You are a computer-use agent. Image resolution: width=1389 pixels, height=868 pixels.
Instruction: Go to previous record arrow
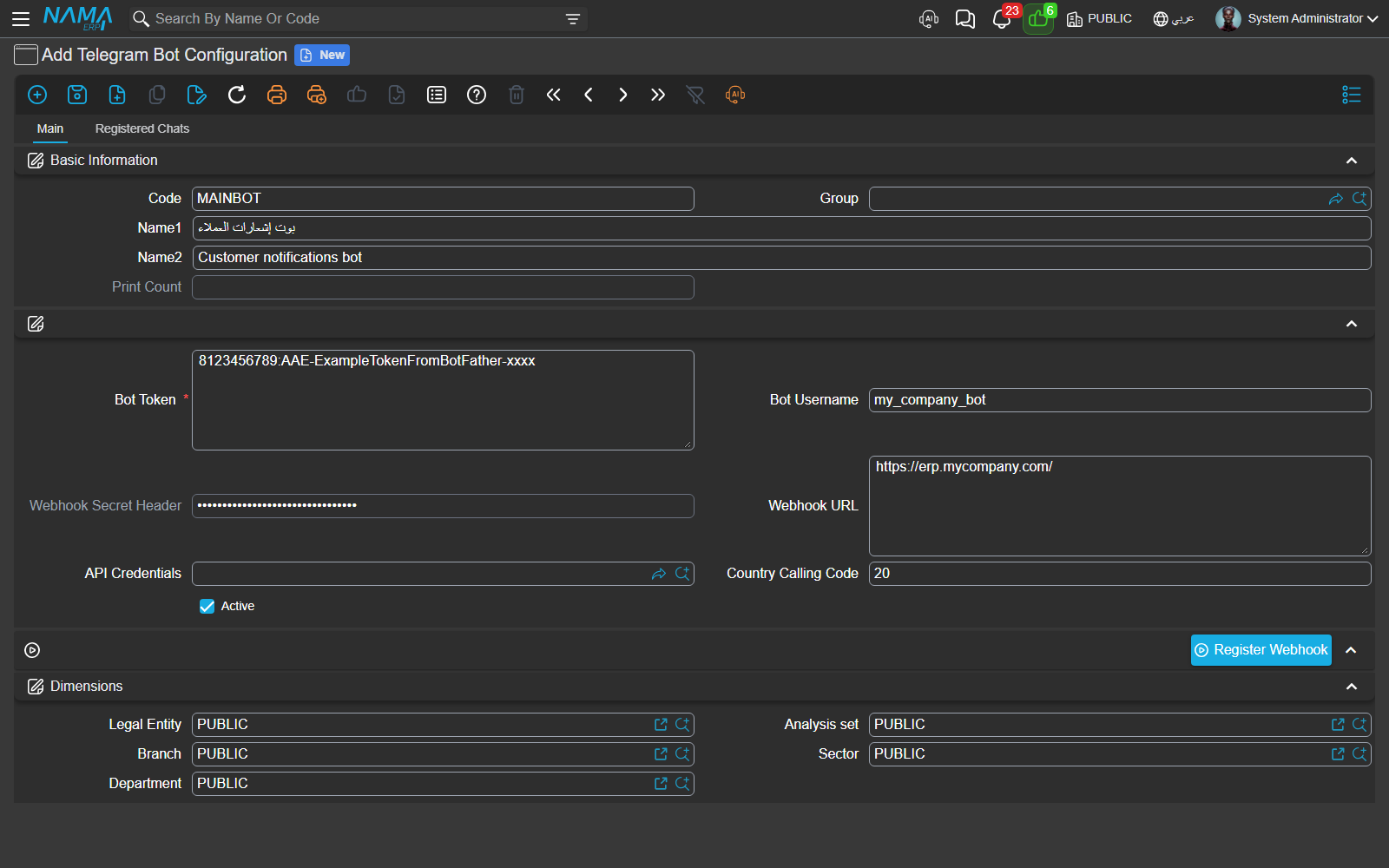click(x=589, y=95)
